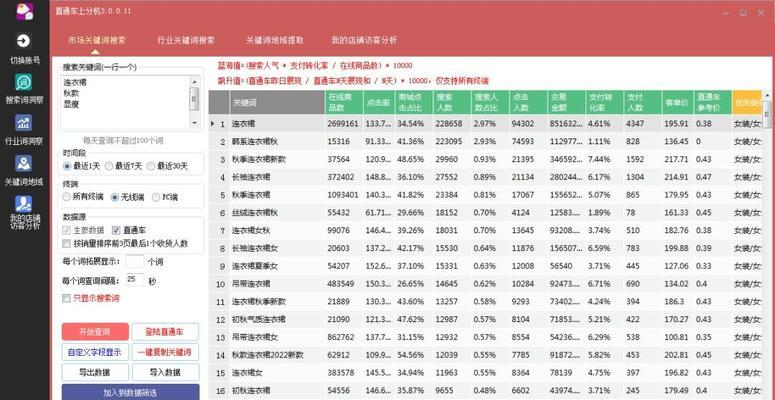Sort by 点击率 column header
This screenshot has width=775, height=400.
click(x=379, y=103)
